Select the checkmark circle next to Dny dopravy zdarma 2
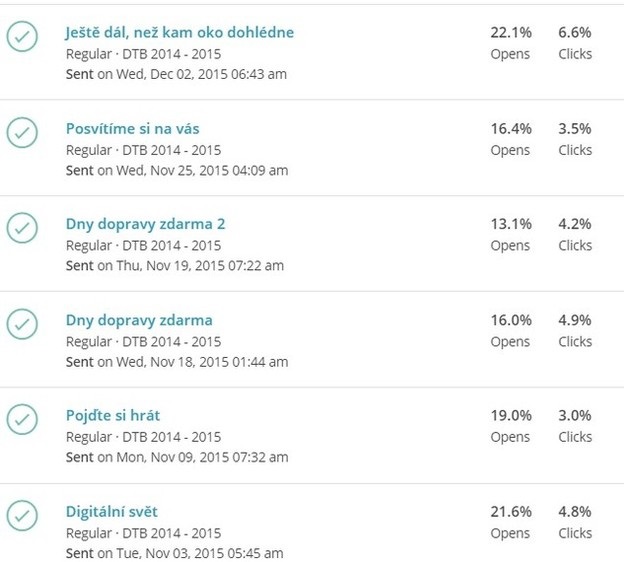626x562 pixels. pos(22,228)
